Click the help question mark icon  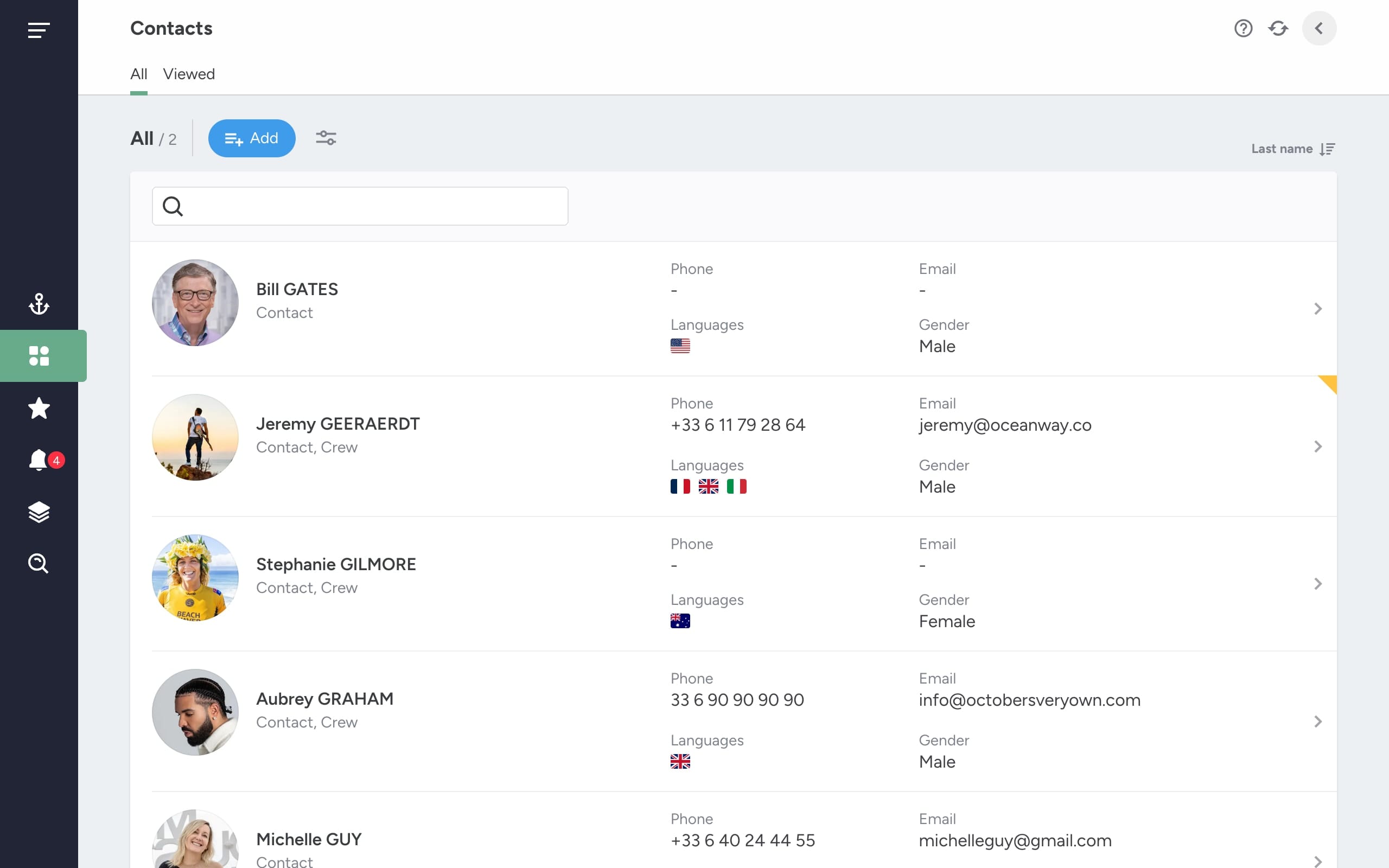(x=1243, y=28)
